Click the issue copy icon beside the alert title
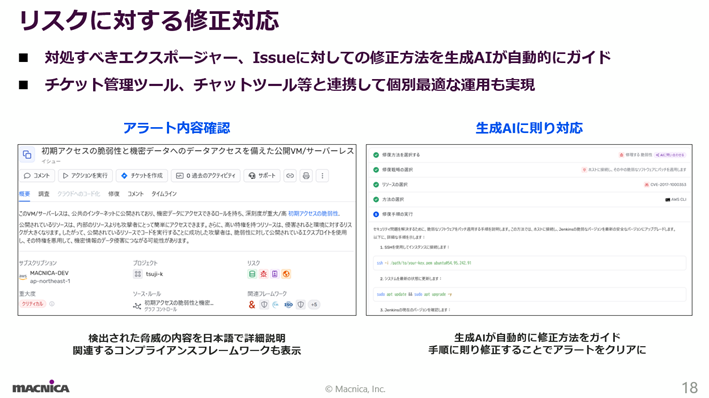The image size is (709, 398). click(x=27, y=155)
